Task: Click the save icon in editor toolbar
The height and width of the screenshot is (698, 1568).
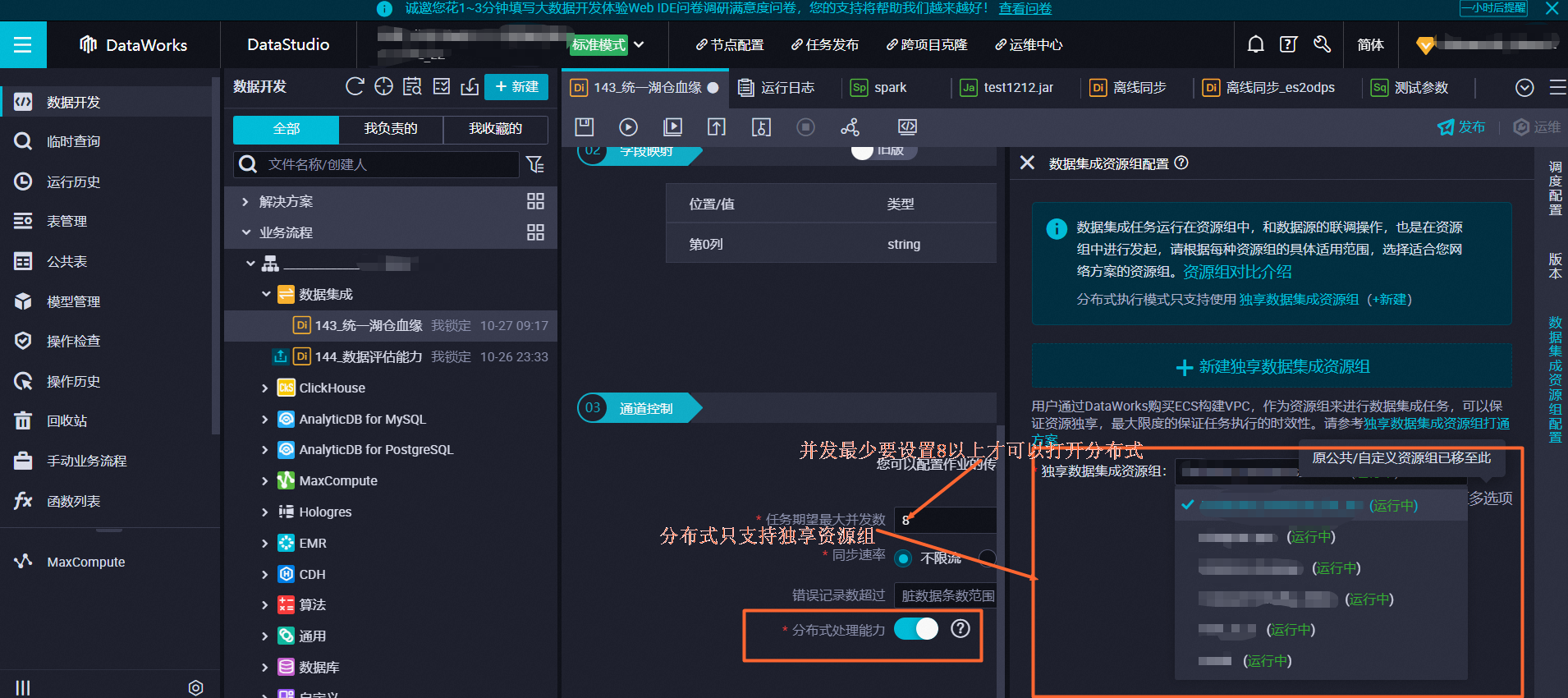Action: (584, 126)
